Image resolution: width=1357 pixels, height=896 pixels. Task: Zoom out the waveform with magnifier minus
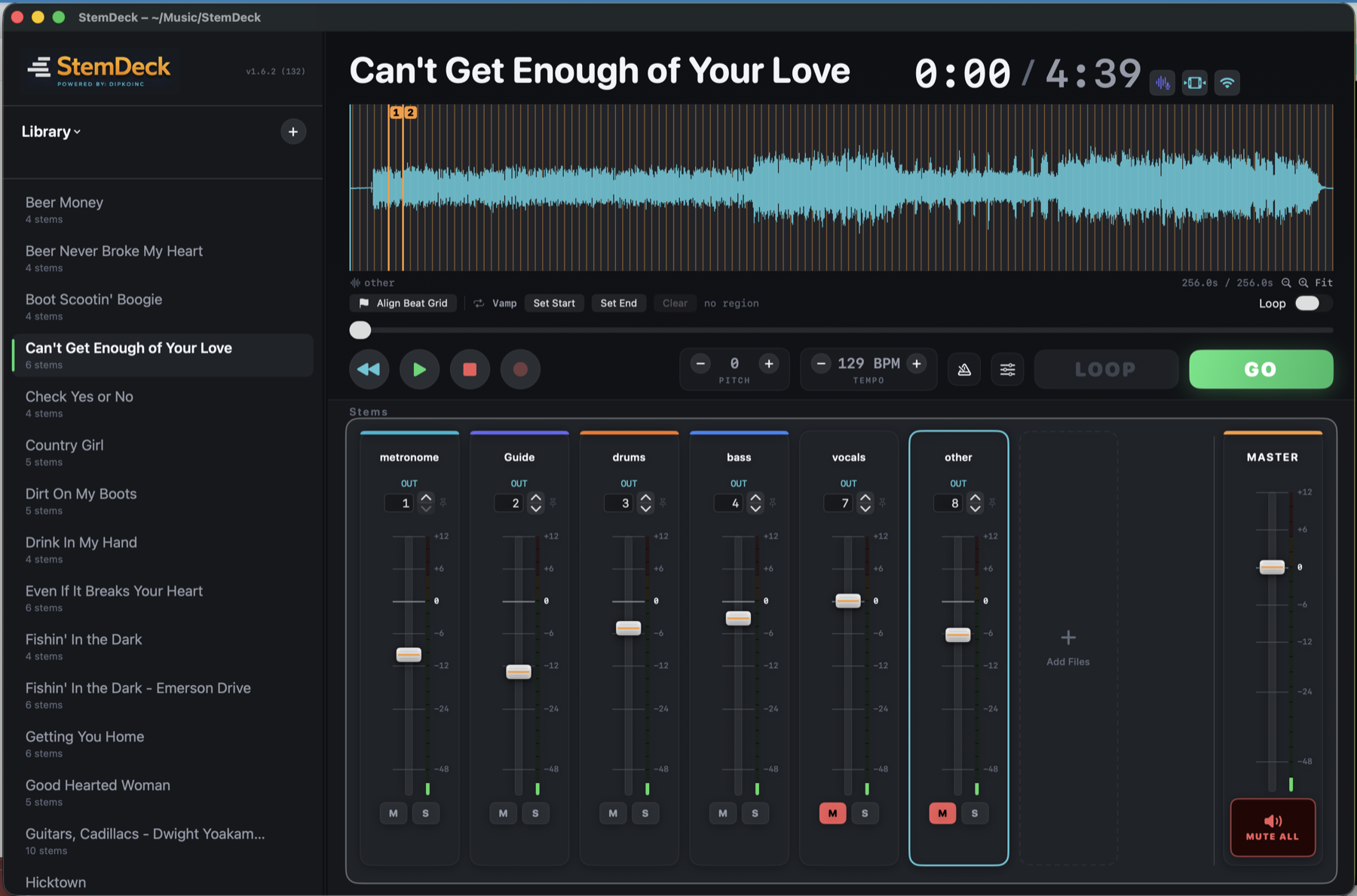point(1286,283)
